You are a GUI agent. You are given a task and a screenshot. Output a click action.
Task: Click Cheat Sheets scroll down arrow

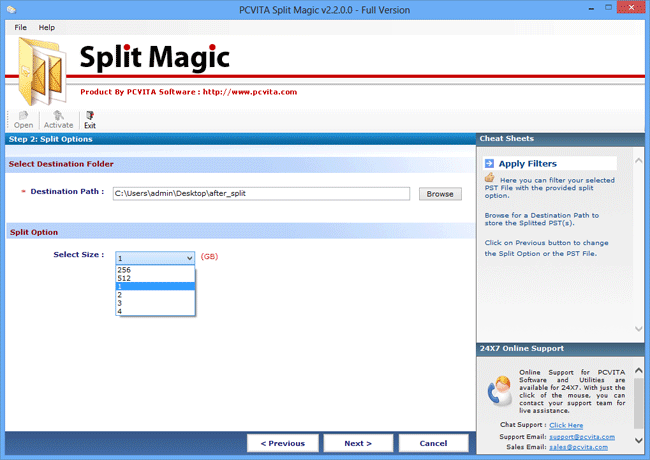[x=638, y=329]
